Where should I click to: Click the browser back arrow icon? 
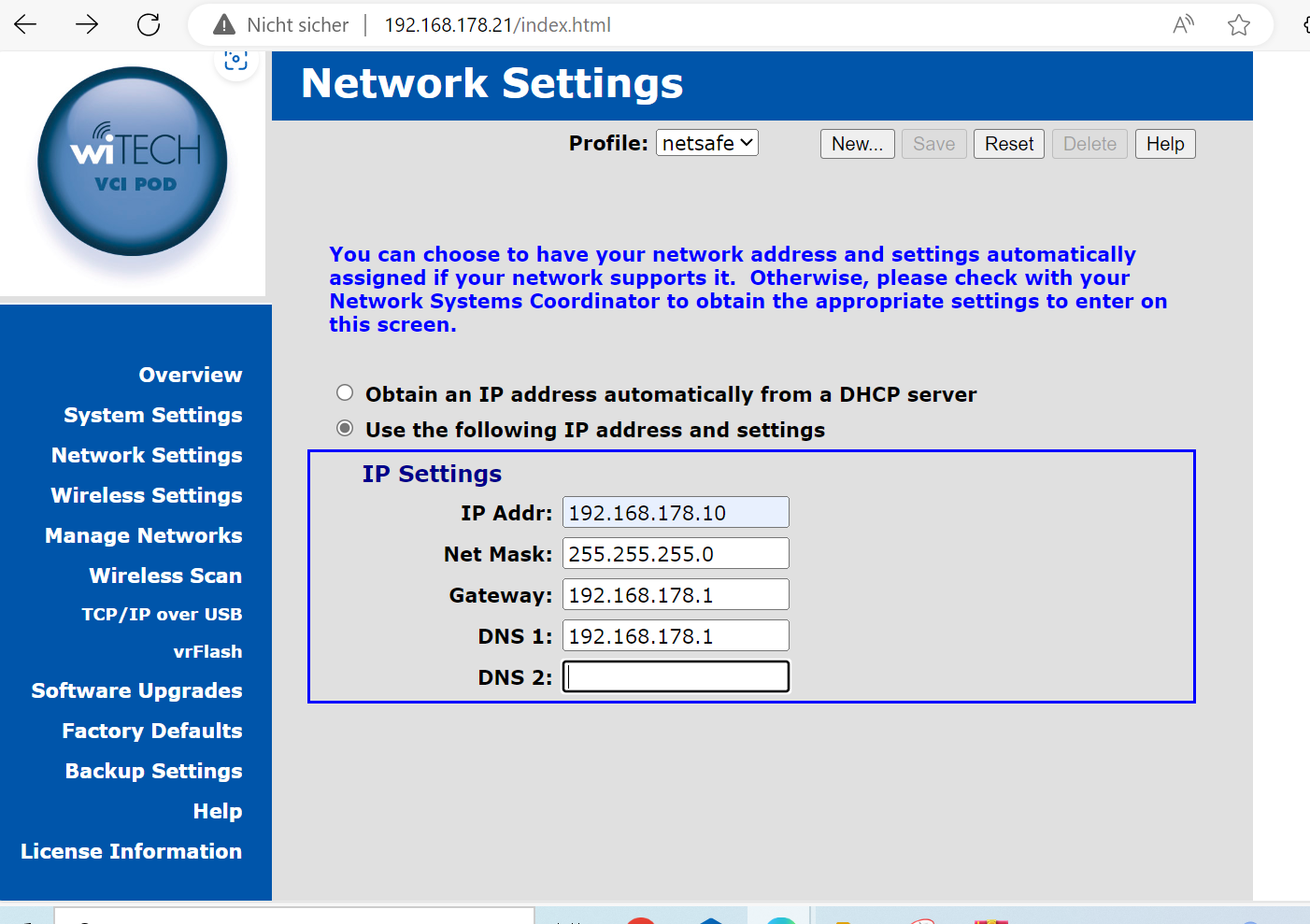point(25,25)
